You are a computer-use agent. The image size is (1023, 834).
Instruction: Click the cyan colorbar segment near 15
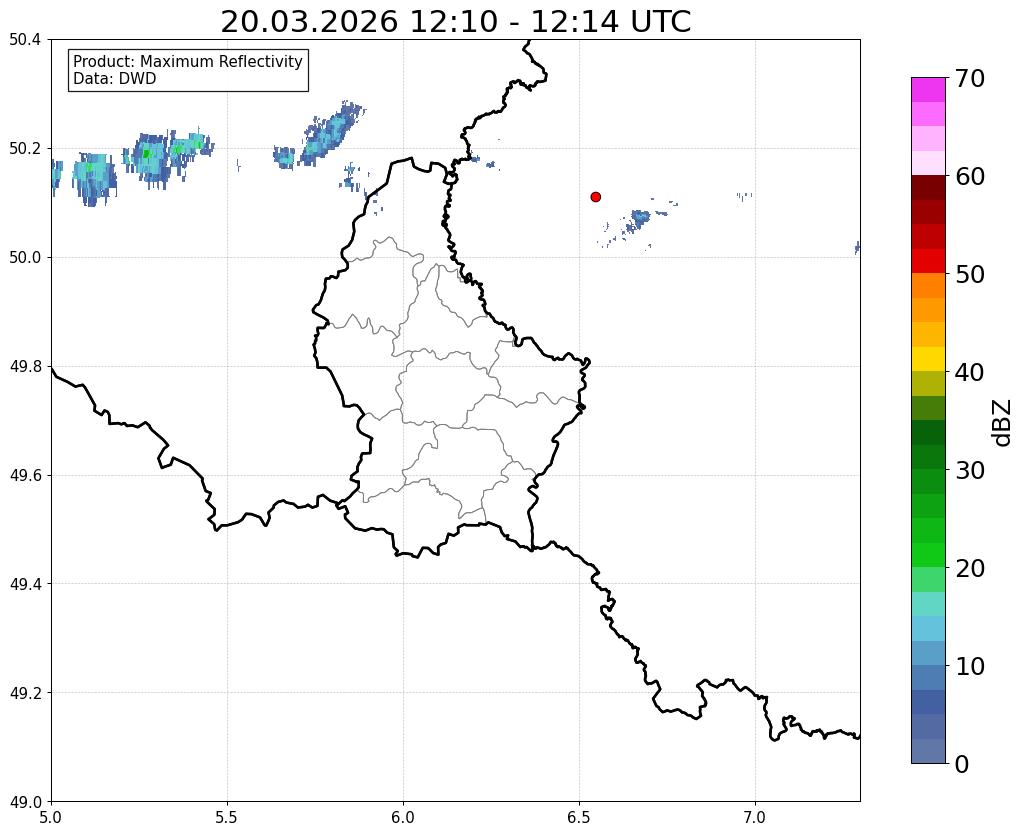point(928,604)
